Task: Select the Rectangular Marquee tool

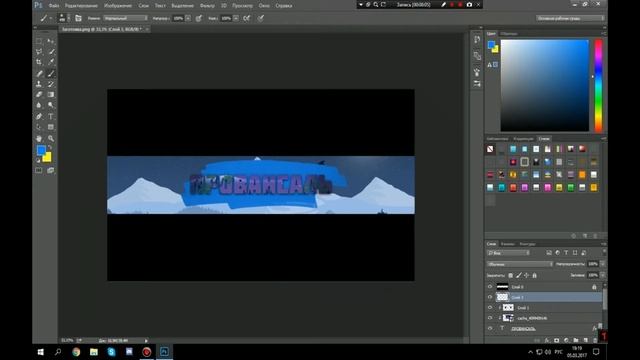Action: point(39,41)
